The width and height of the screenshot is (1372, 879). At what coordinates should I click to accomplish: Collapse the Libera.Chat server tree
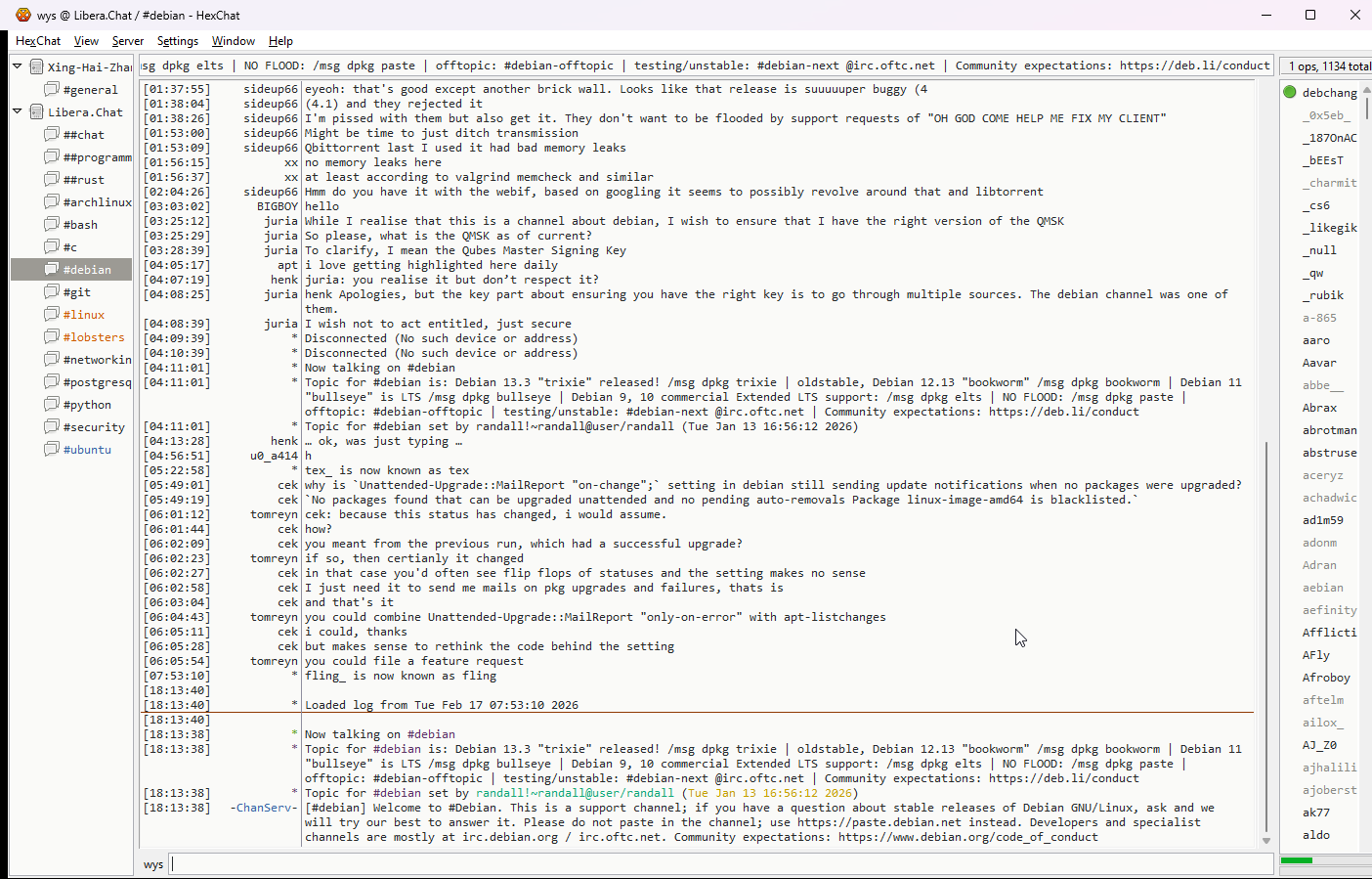18,111
